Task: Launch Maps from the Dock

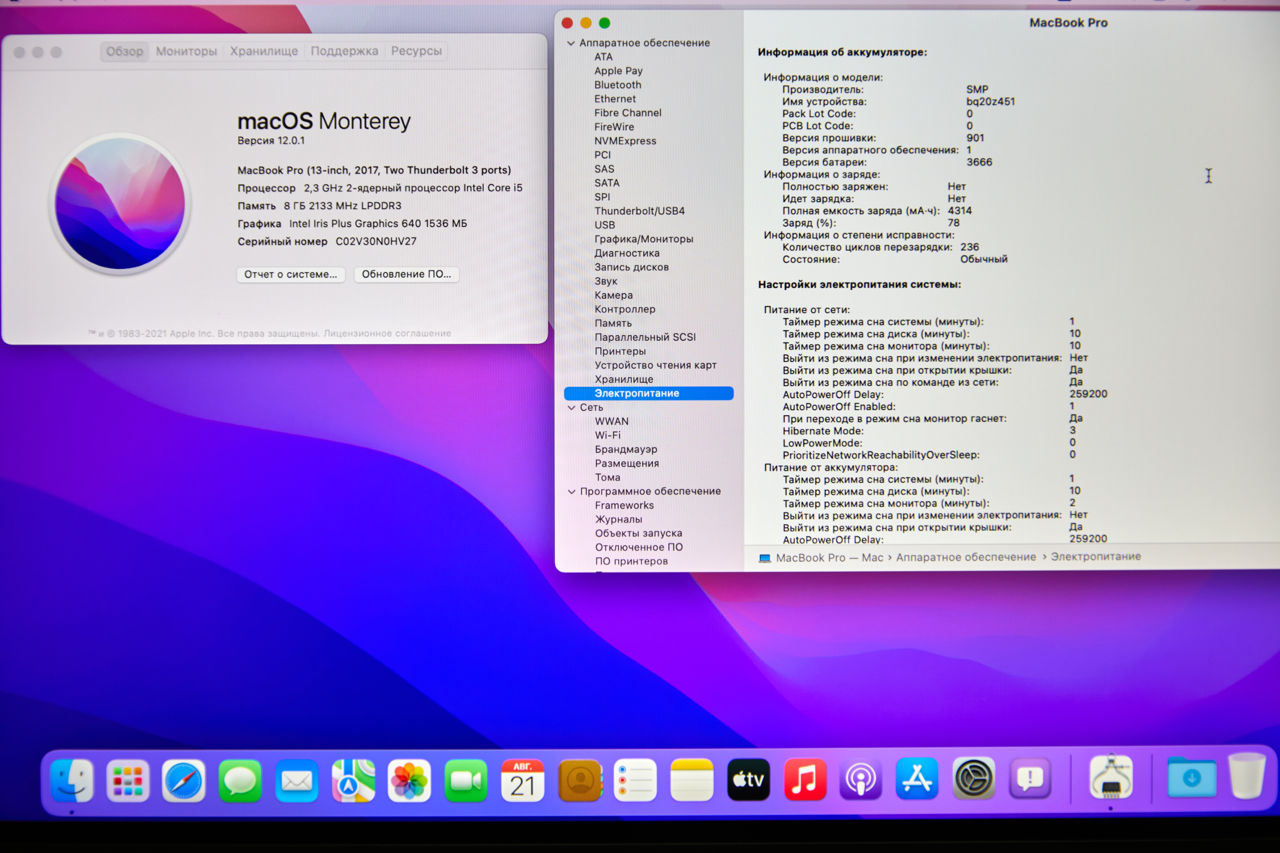Action: point(353,780)
